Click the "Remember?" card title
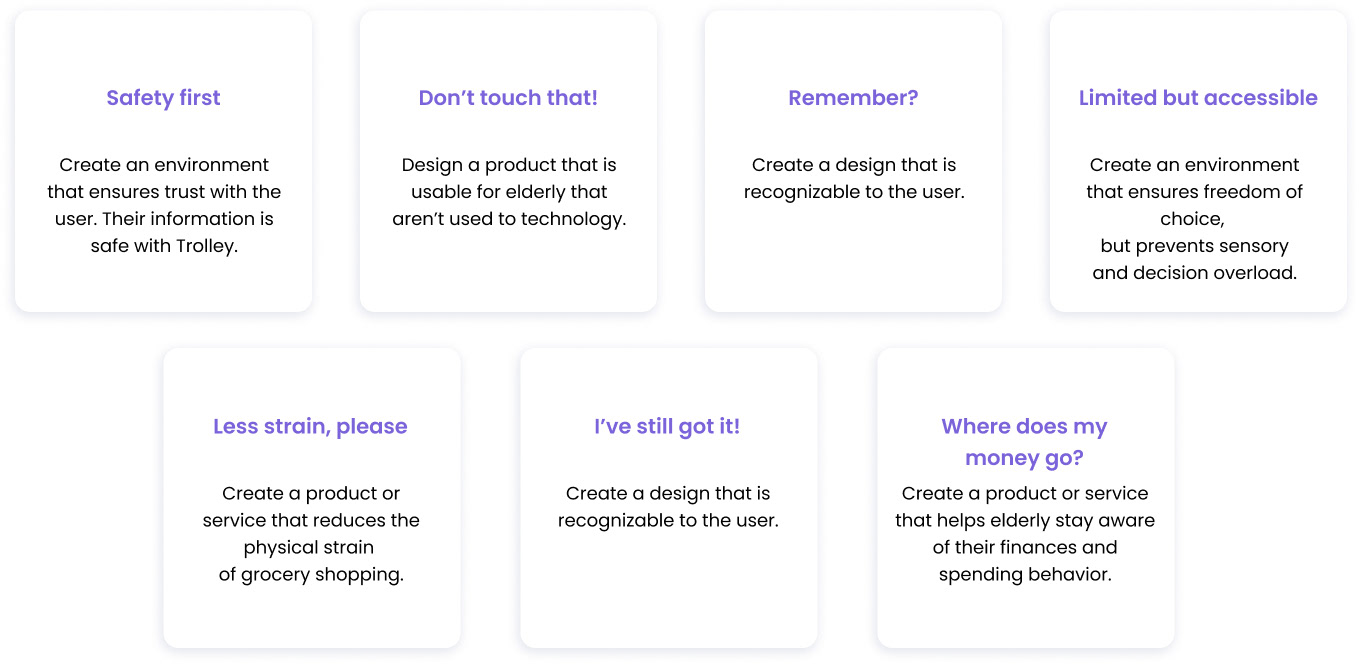1359x665 pixels. point(853,98)
